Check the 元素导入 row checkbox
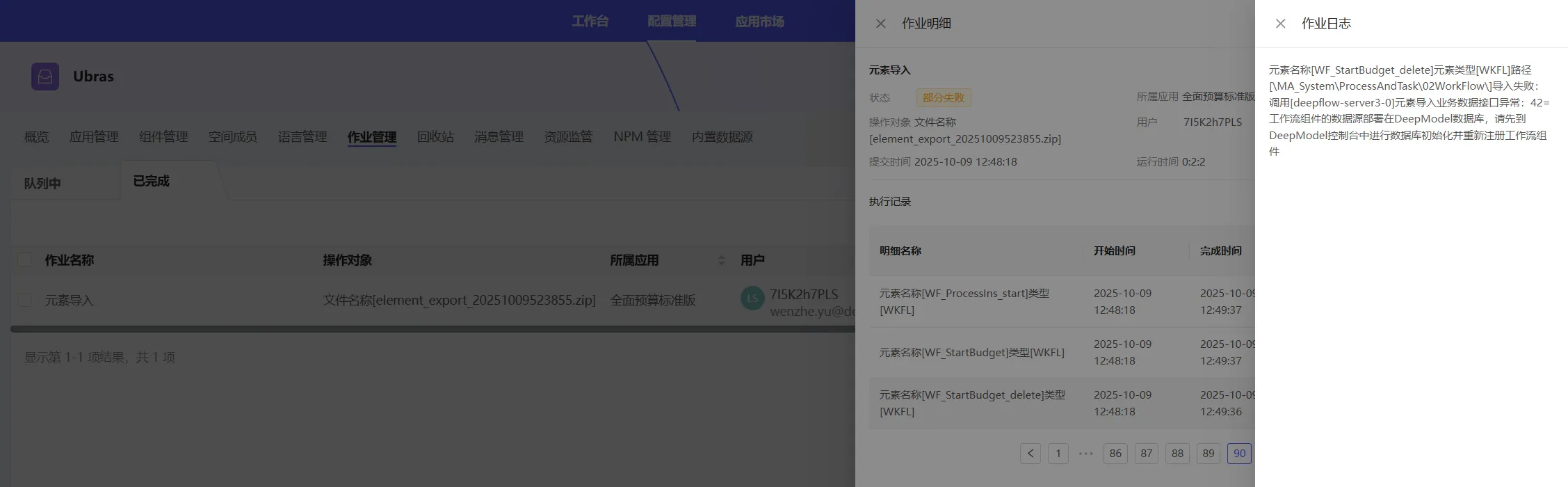This screenshot has width=1568, height=487. (25, 301)
